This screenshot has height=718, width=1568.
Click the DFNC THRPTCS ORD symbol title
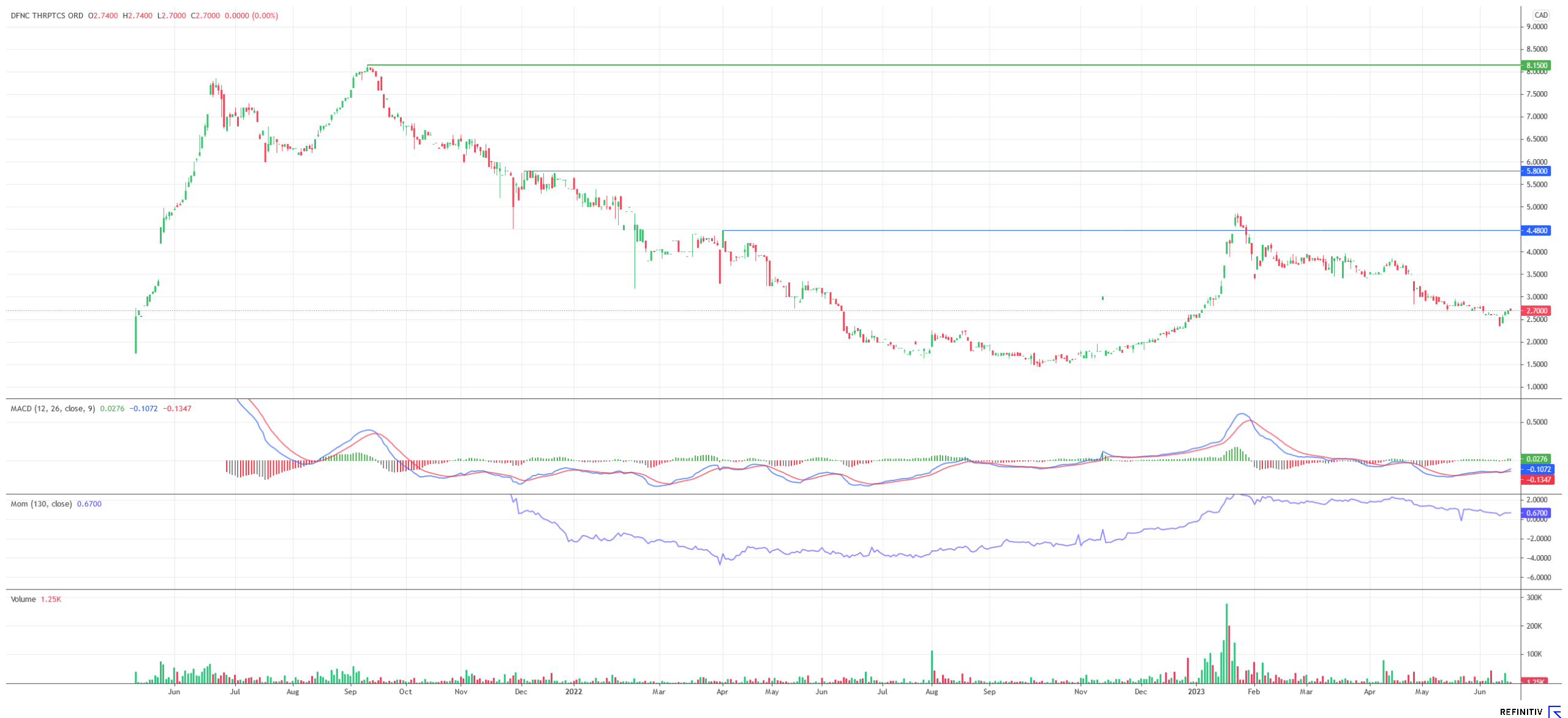pos(47,16)
